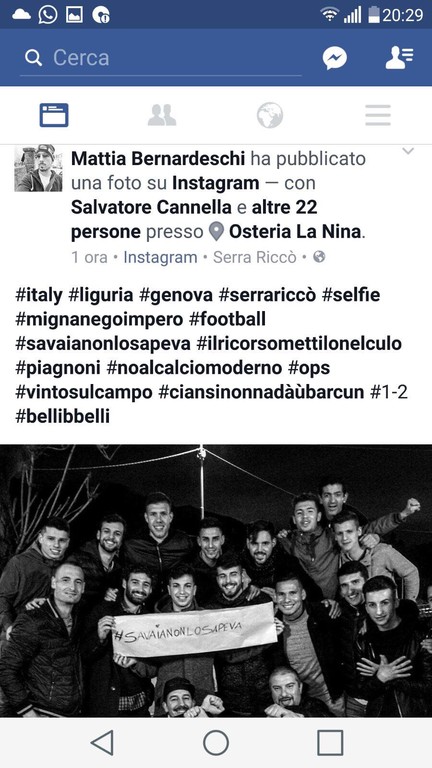Tap the WhatsApp notification icon in status bar
Image resolution: width=432 pixels, height=768 pixels.
(48, 15)
